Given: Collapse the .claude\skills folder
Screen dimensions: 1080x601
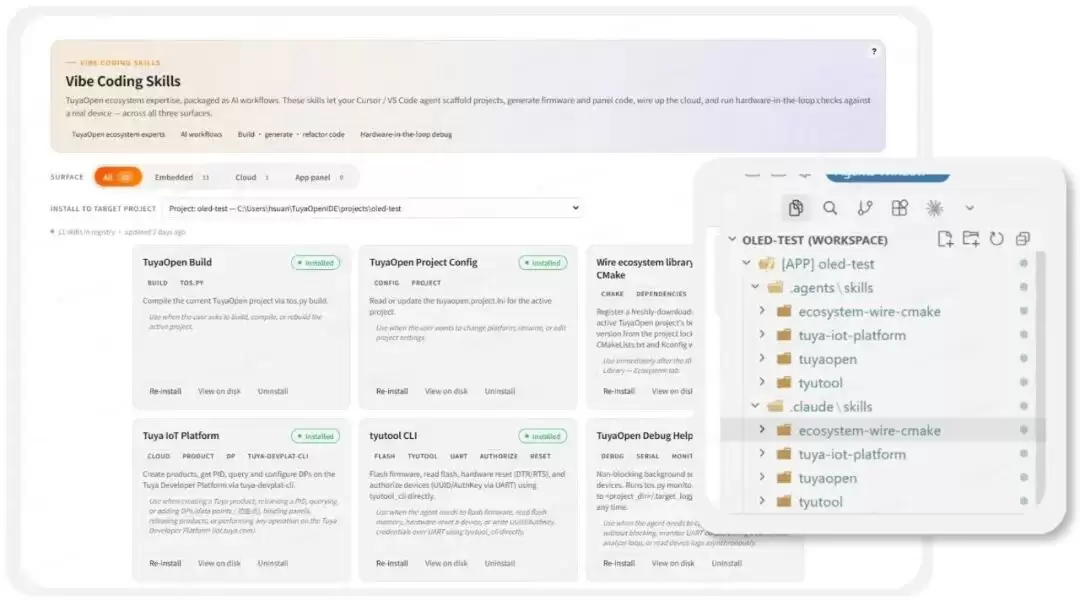Looking at the screenshot, I should pyautogui.click(x=755, y=406).
